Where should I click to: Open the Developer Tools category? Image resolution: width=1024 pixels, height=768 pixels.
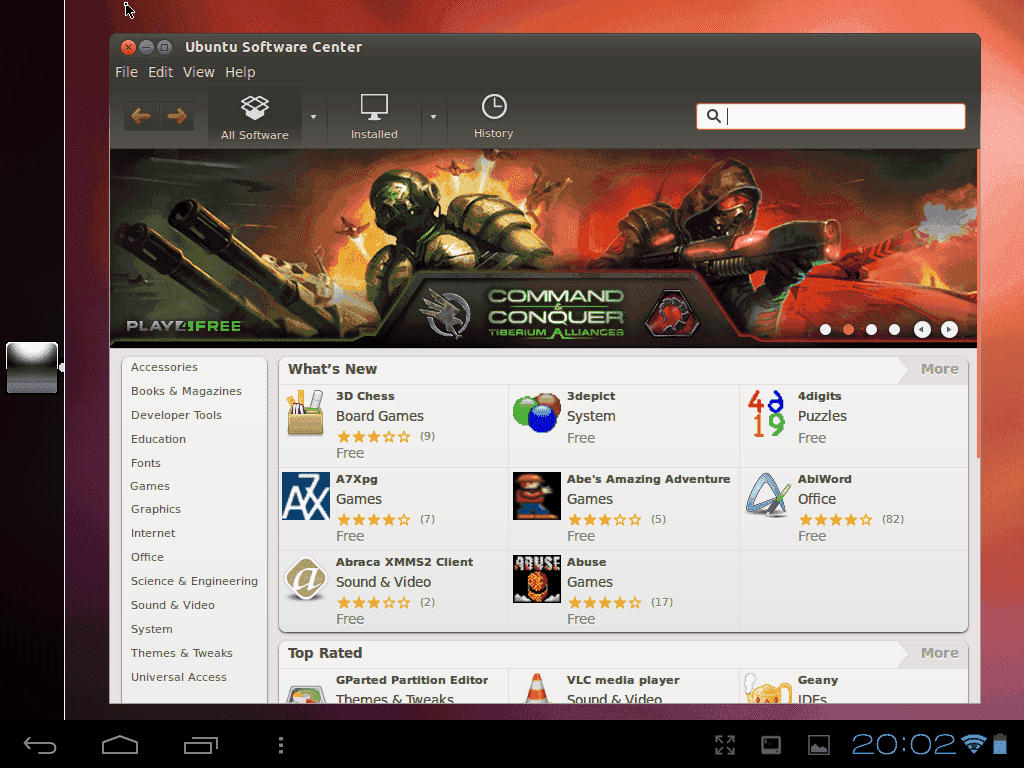pyautogui.click(x=176, y=415)
